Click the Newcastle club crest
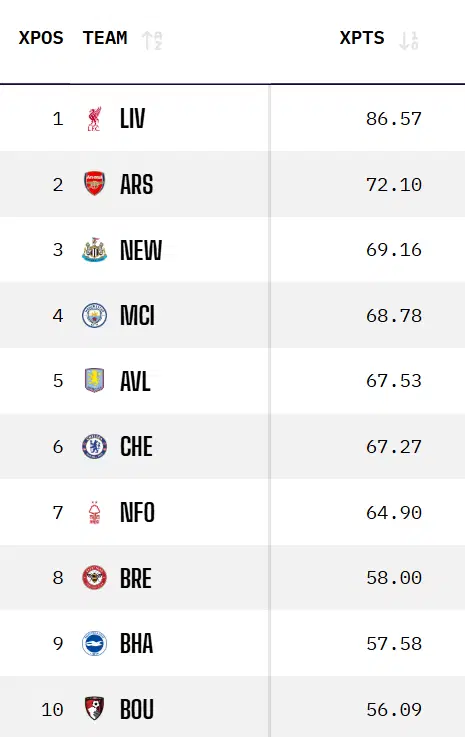This screenshot has width=465, height=737. (x=94, y=250)
